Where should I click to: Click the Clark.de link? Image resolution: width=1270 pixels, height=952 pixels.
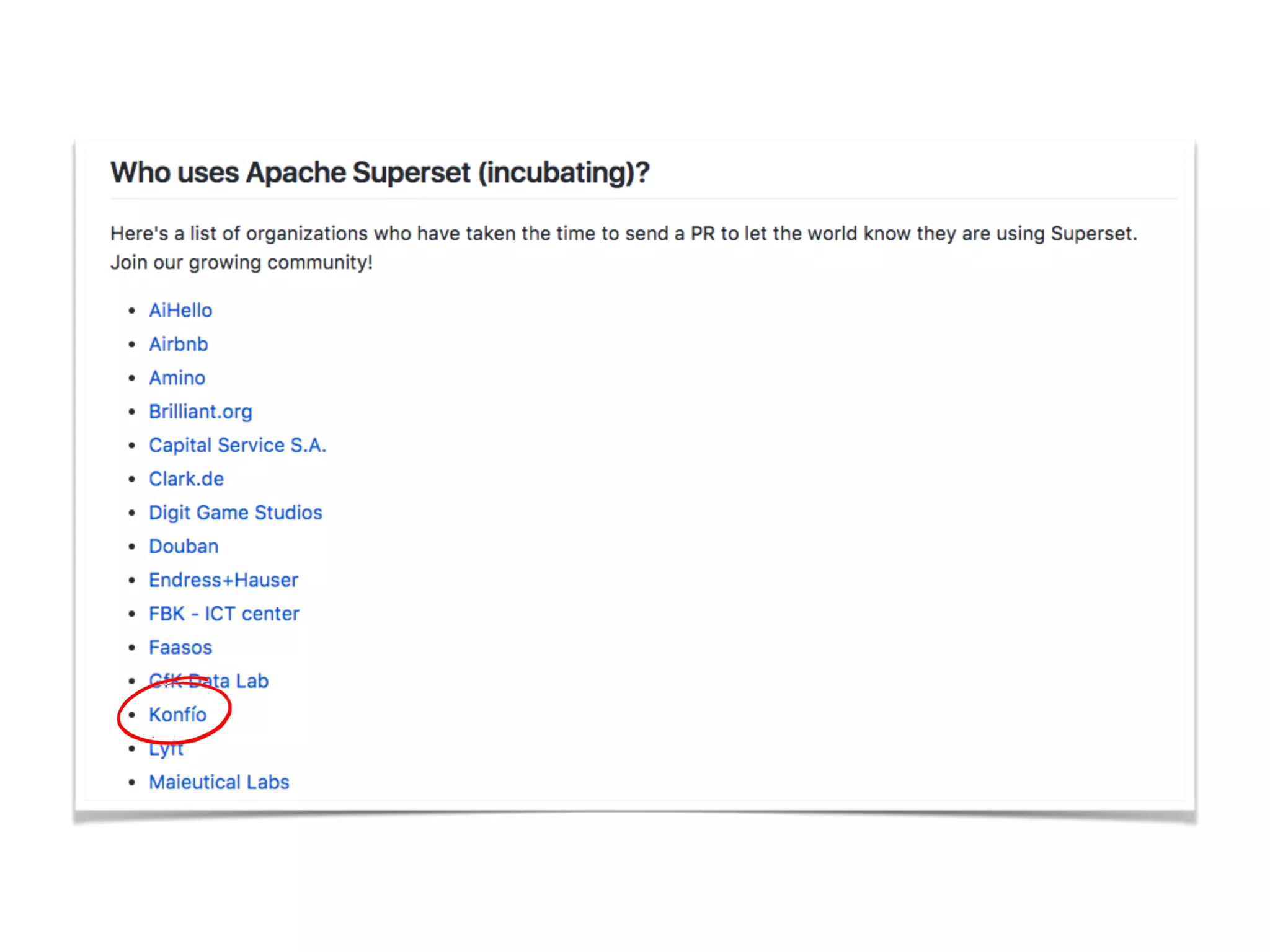(x=186, y=478)
